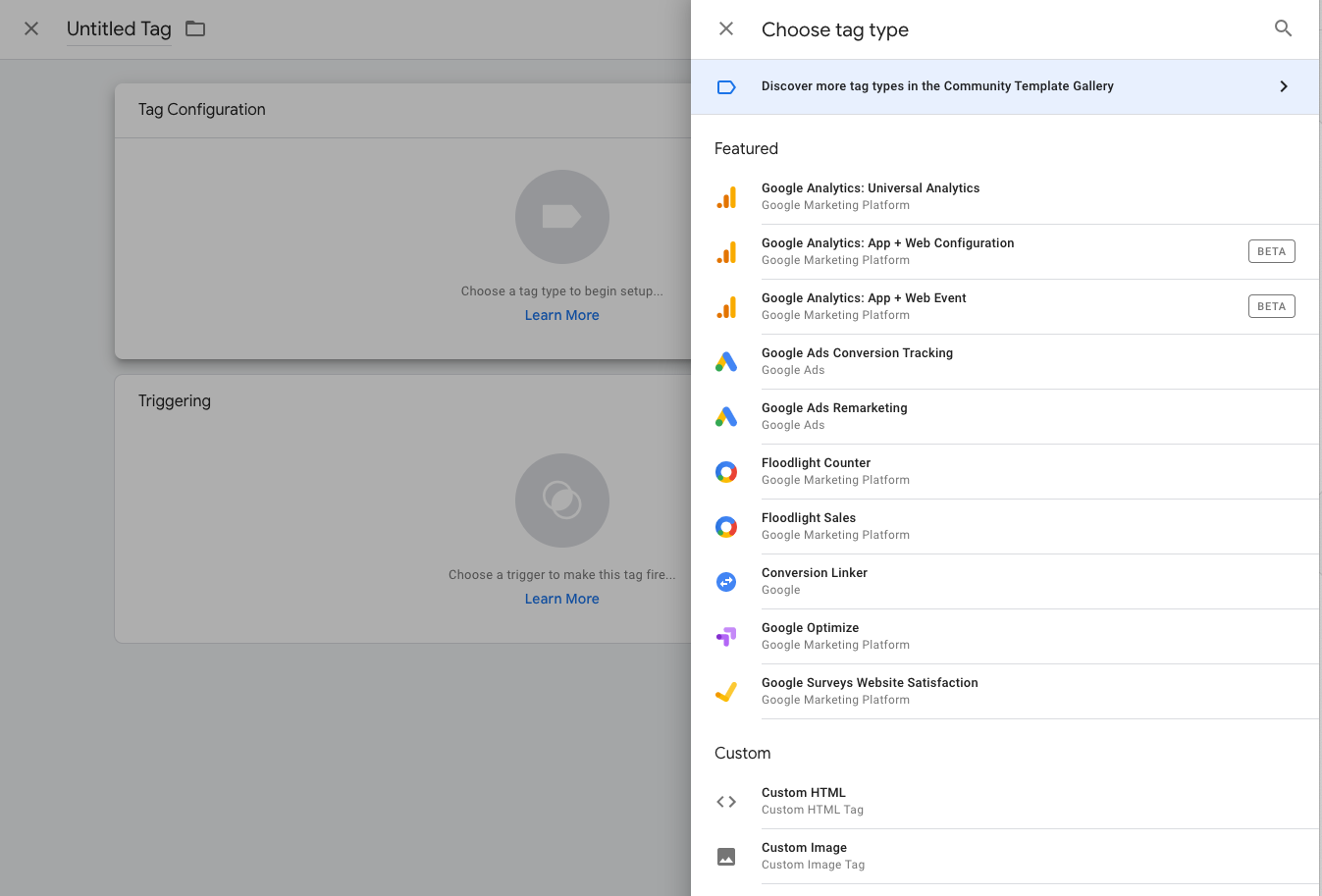The height and width of the screenshot is (896, 1322).
Task: Edit the Untitled Tag name field
Action: point(119,29)
